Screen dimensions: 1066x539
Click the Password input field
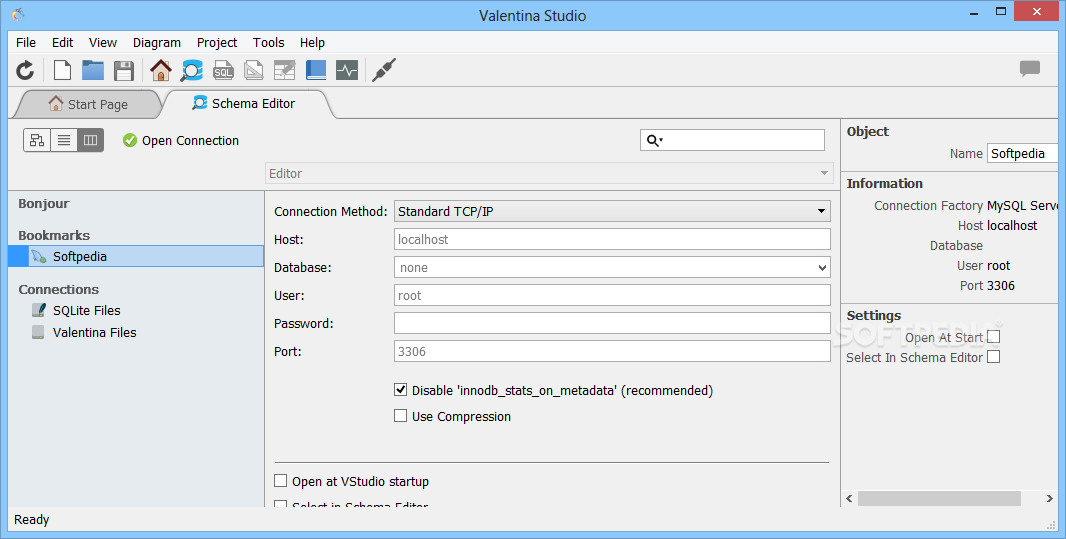click(x=612, y=324)
